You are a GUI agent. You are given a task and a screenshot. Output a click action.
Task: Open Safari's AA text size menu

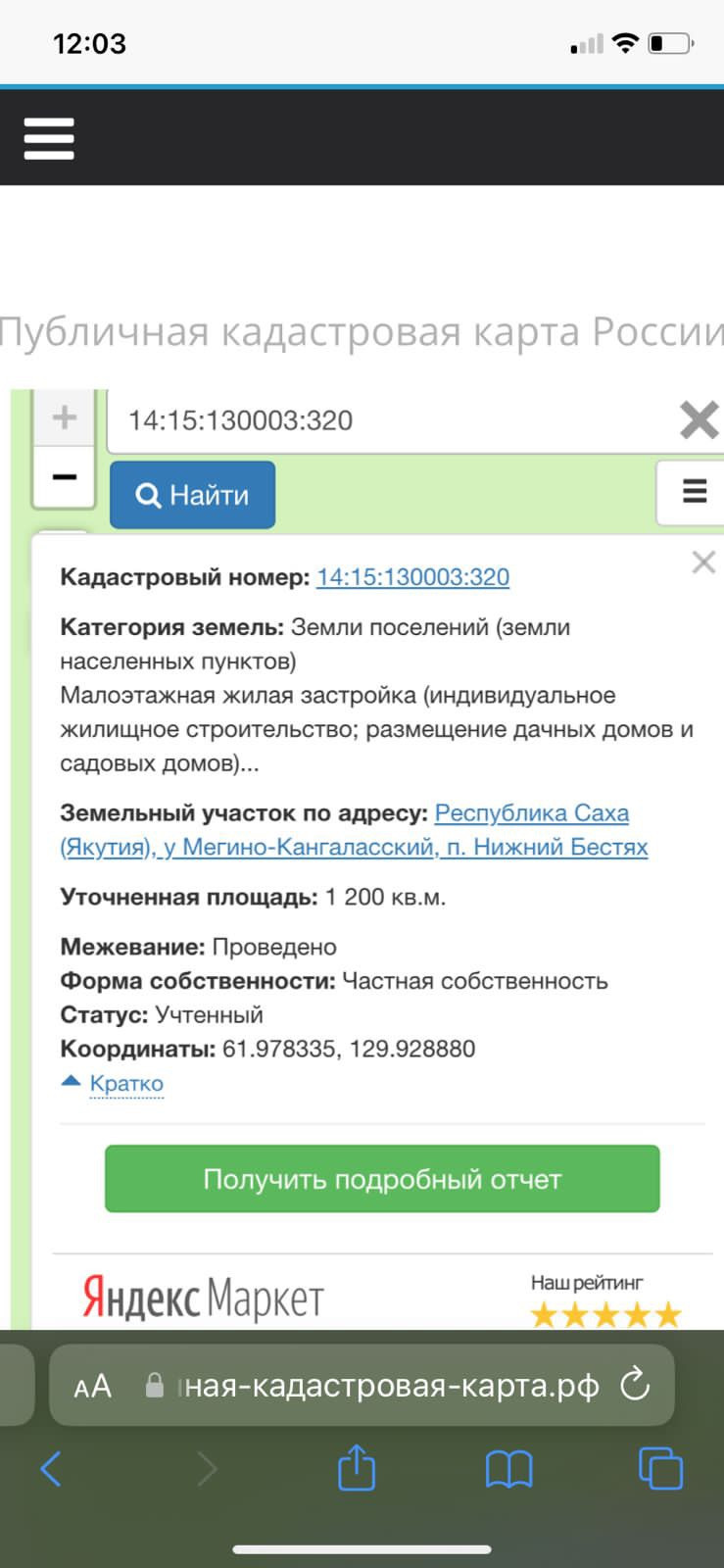coord(93,1386)
